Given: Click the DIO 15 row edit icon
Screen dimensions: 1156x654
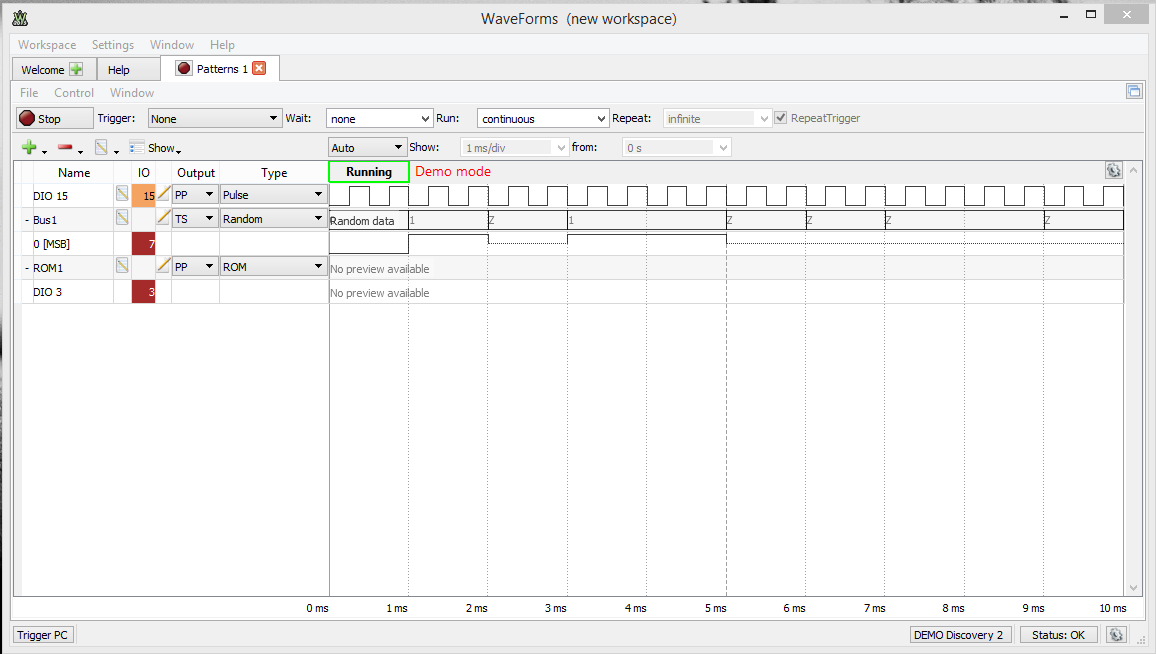Looking at the screenshot, I should pos(122,194).
